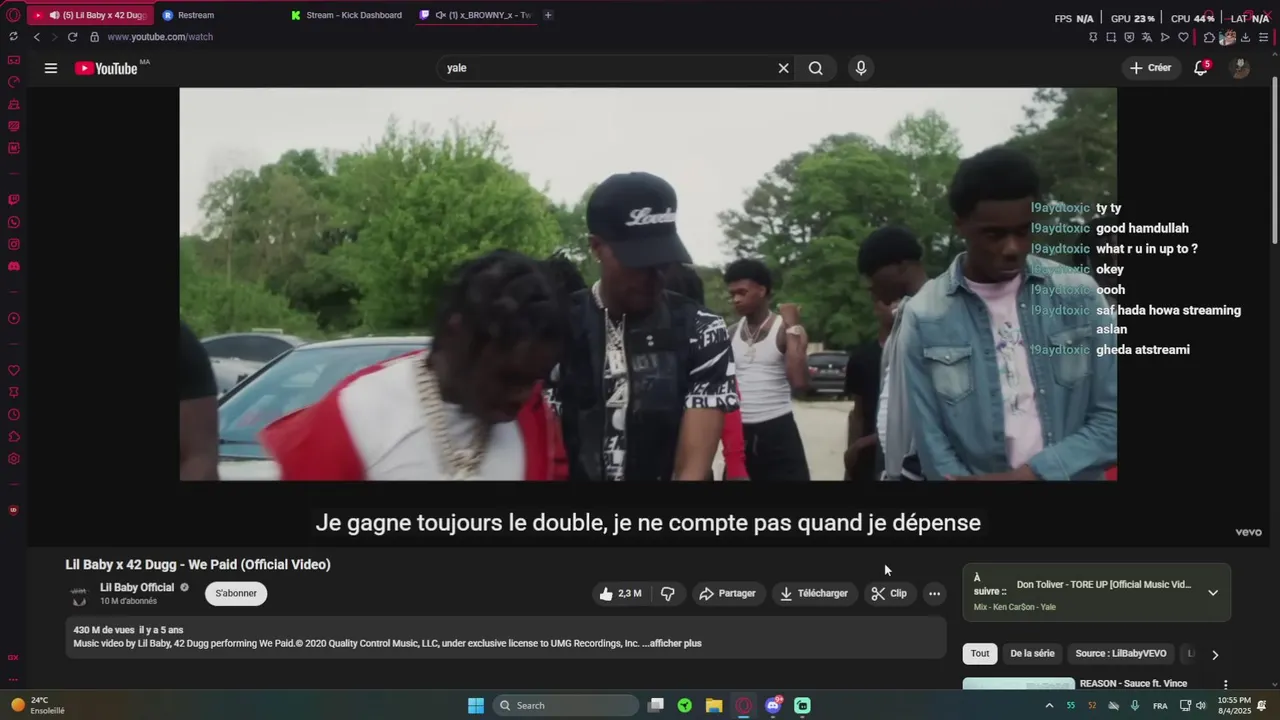Open the YouTube account avatar menu
The width and height of the screenshot is (1280, 720).
1240,68
